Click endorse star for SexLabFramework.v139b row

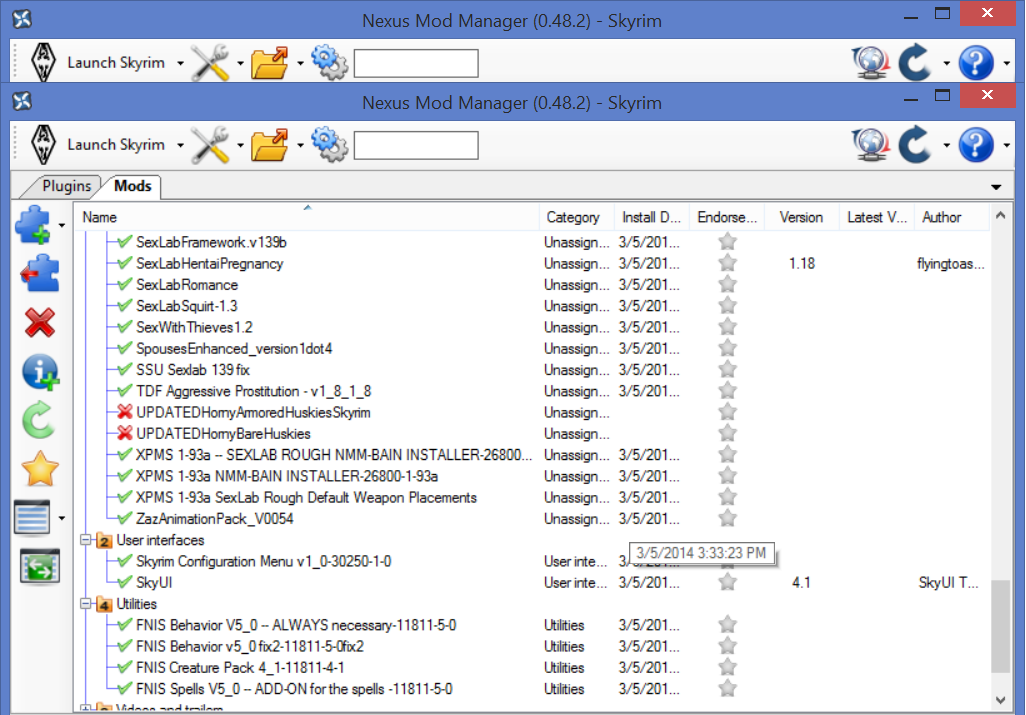coord(727,241)
